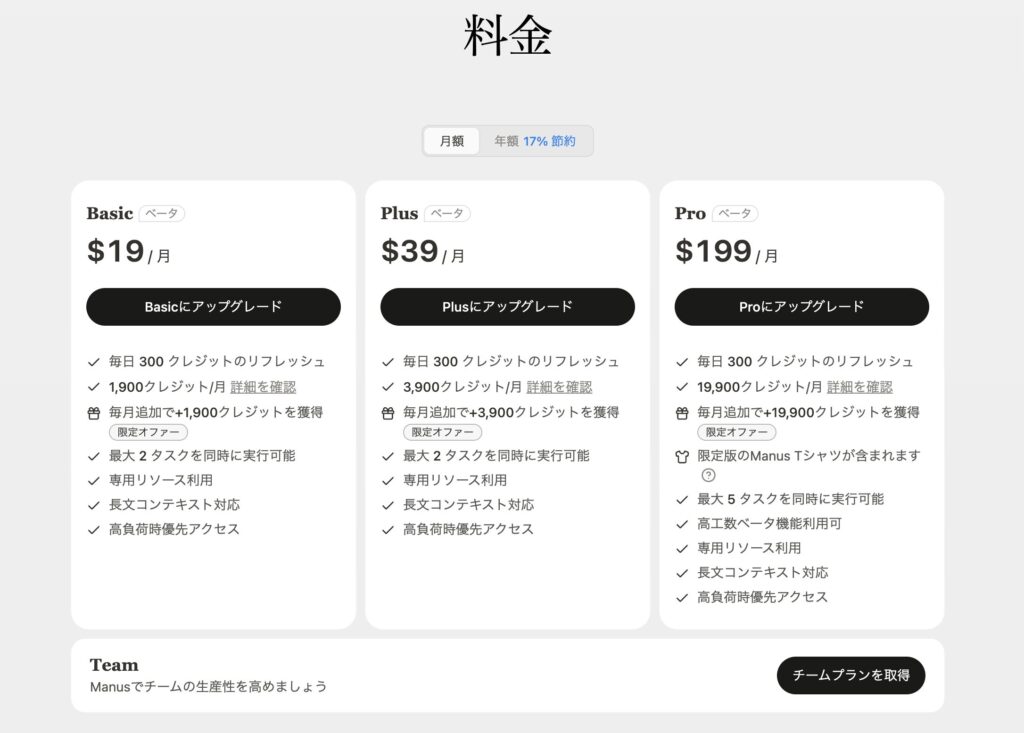Image resolution: width=1024 pixels, height=733 pixels.
Task: Click the ベータ badge next to Basic
Action: pos(161,214)
